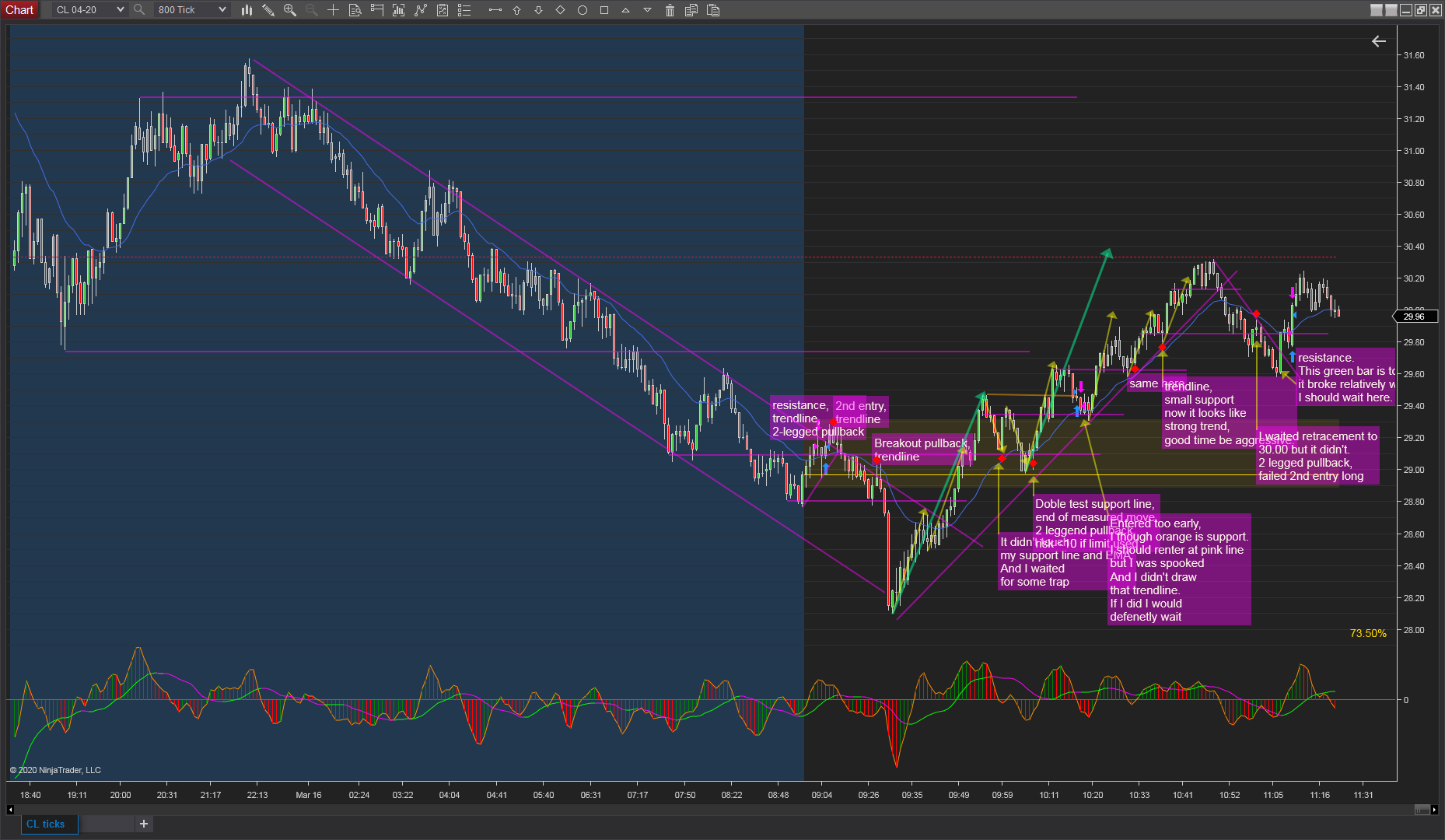
Task: Click the copy drawing objects icon
Action: pos(691,10)
